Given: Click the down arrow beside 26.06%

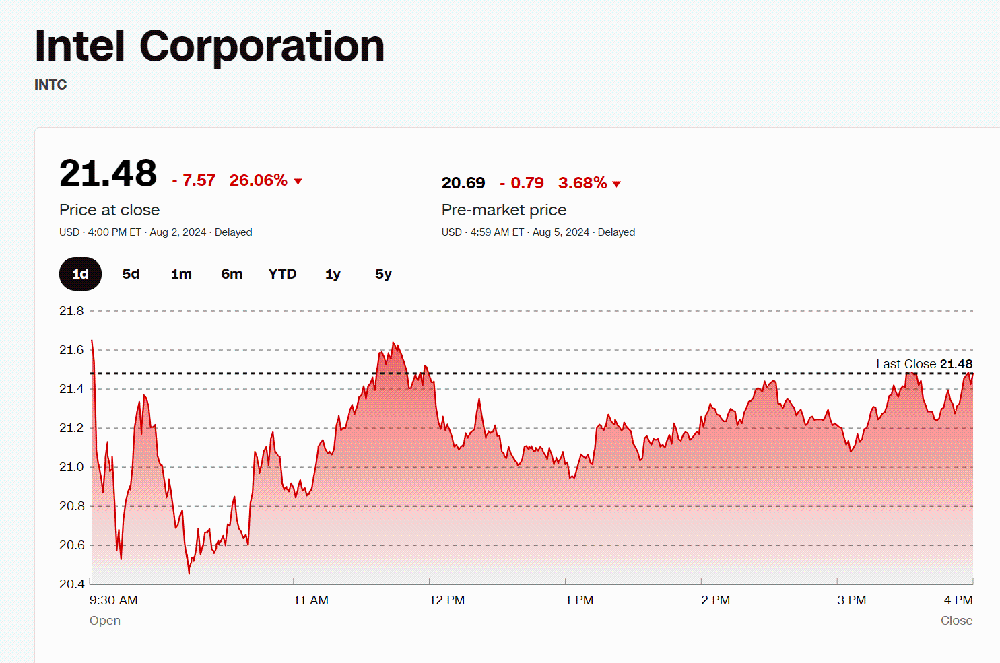Looking at the screenshot, I should pyautogui.click(x=298, y=182).
